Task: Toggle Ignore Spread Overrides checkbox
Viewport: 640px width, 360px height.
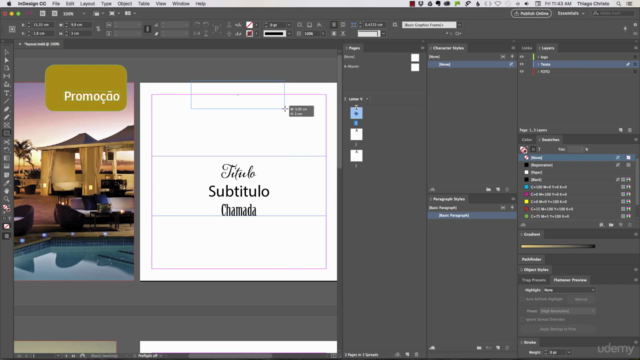Action: 522,319
